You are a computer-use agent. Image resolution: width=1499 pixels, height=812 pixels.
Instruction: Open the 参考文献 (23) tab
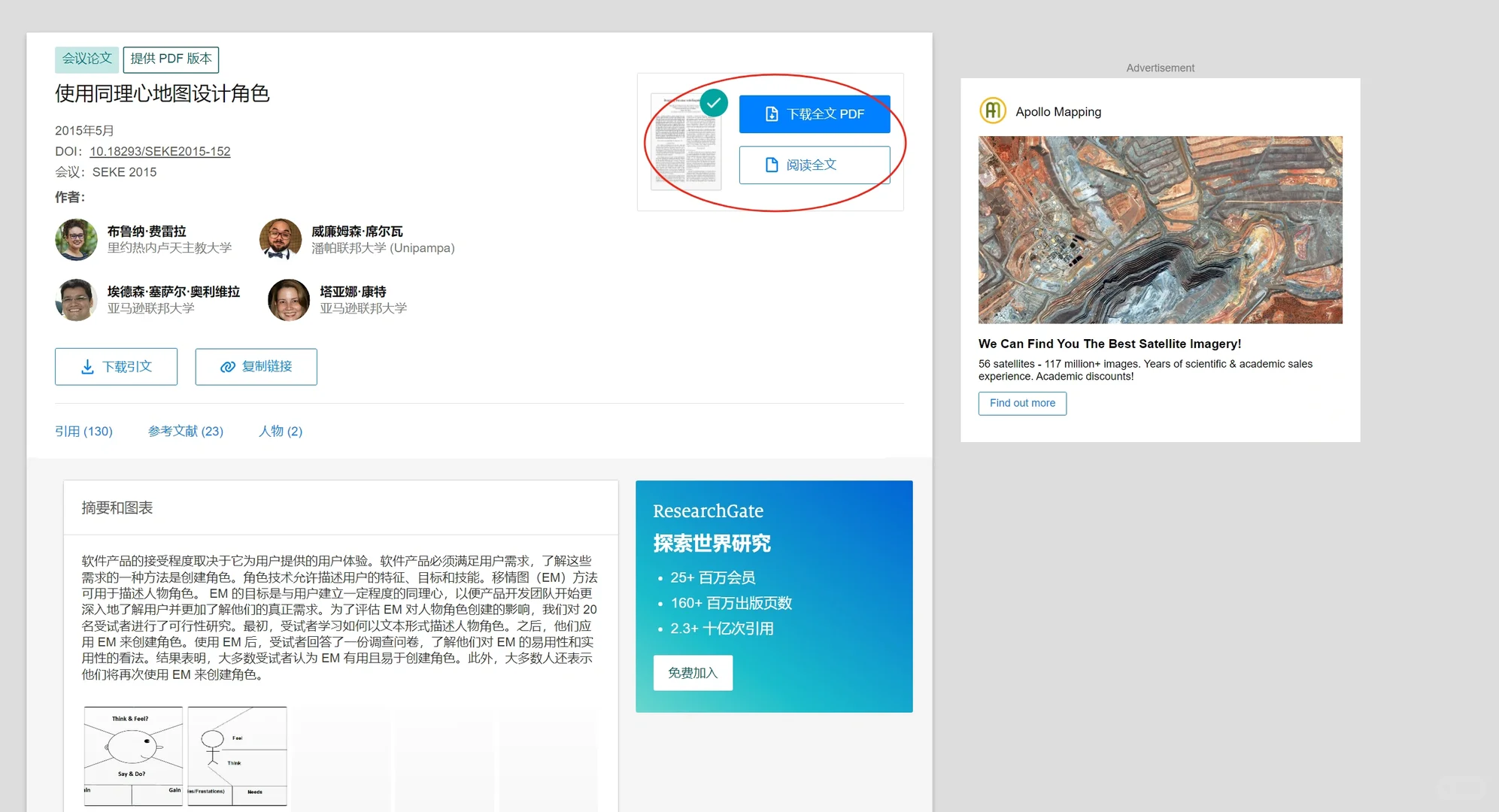point(186,431)
